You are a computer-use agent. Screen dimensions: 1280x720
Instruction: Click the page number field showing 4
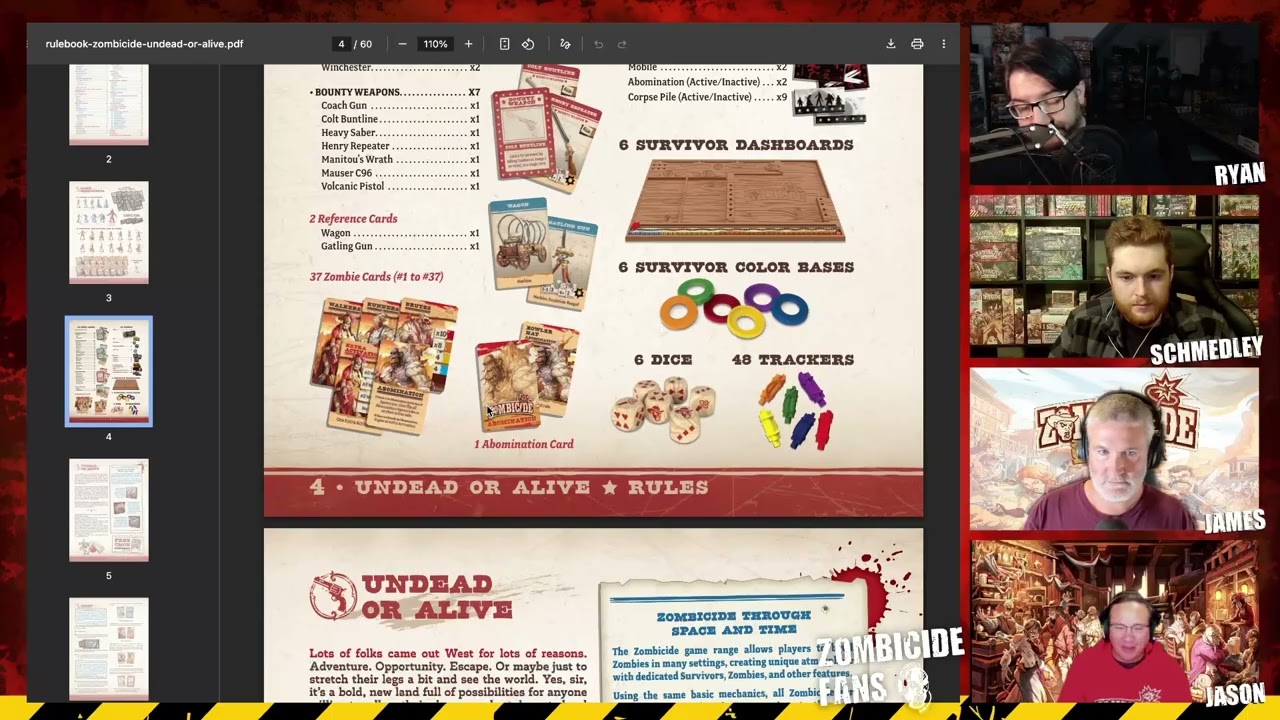click(x=341, y=44)
